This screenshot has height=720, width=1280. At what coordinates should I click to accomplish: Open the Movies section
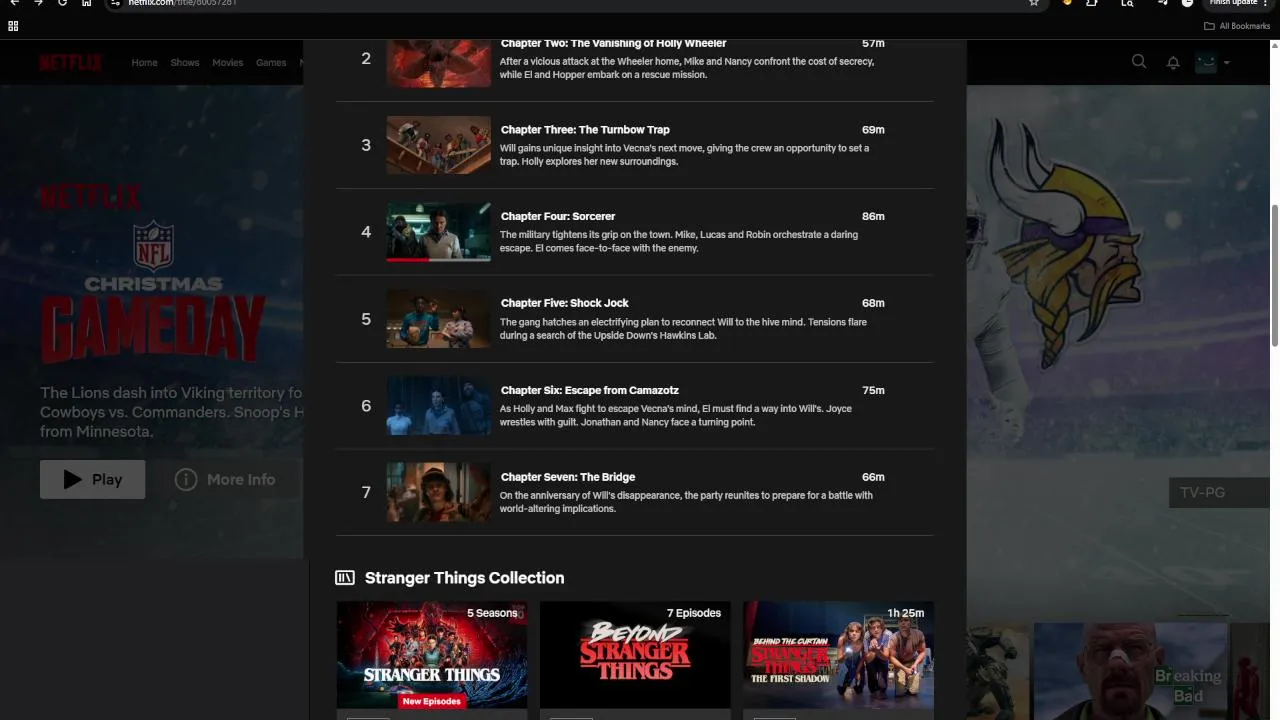point(227,63)
